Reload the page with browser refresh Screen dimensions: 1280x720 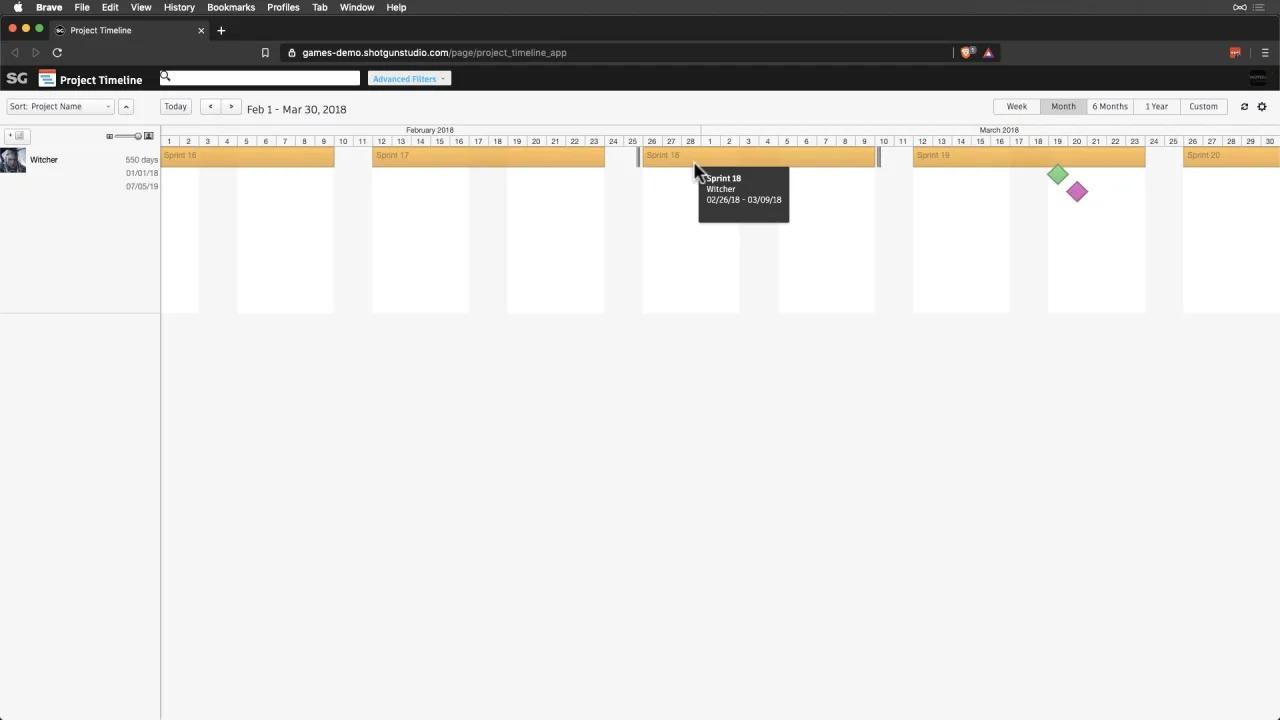[57, 53]
